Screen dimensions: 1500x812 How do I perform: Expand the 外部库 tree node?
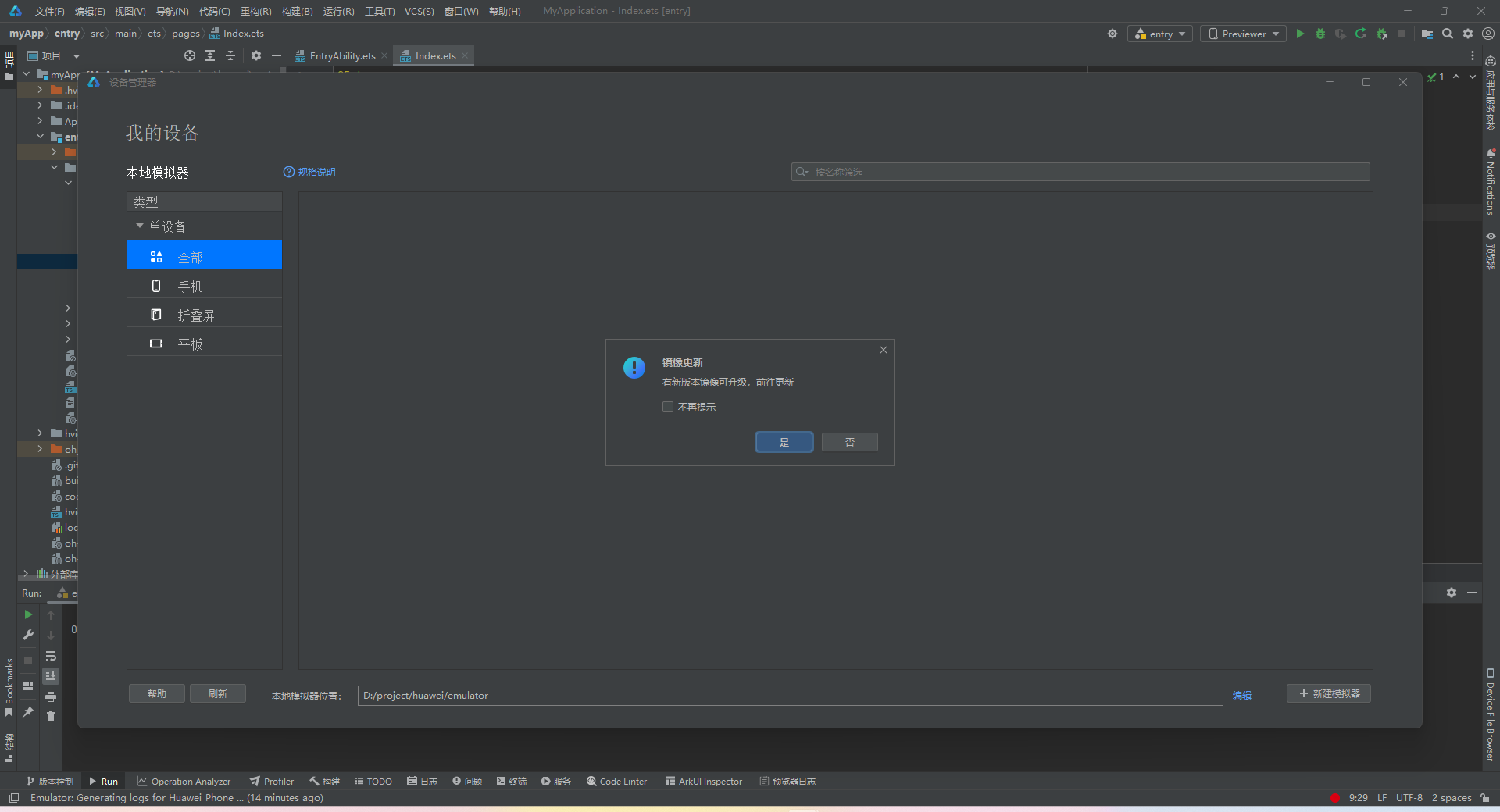coord(27,574)
